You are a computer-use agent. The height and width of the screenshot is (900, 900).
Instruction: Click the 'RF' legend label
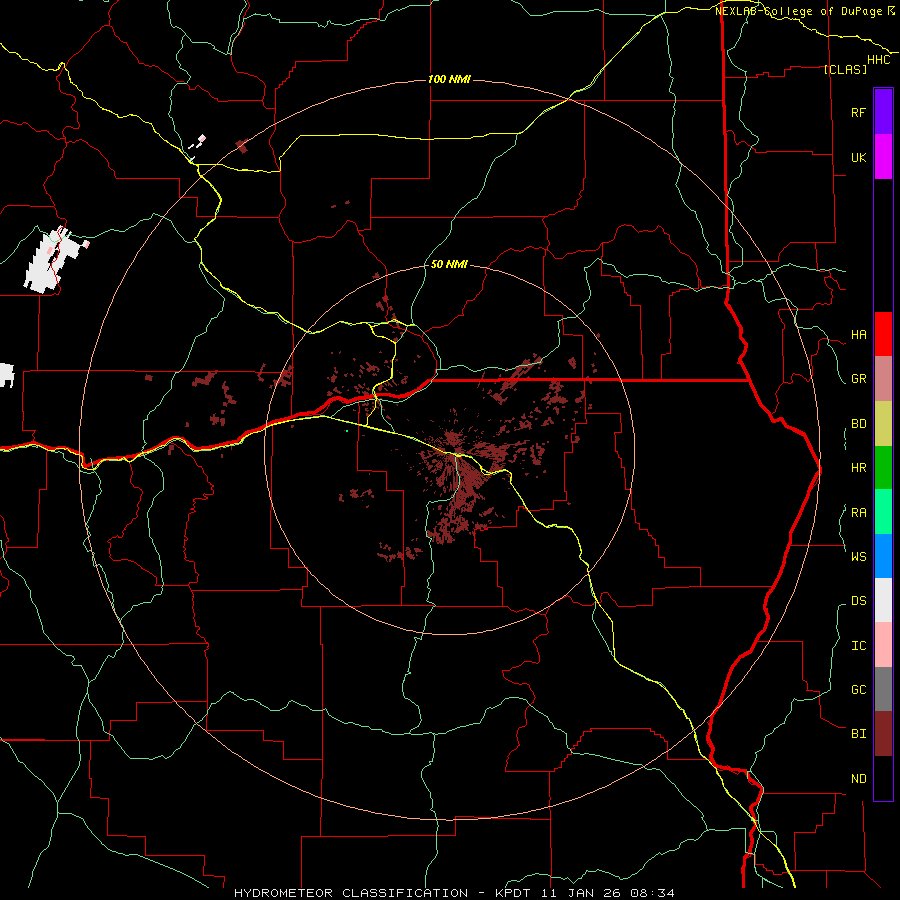point(858,112)
